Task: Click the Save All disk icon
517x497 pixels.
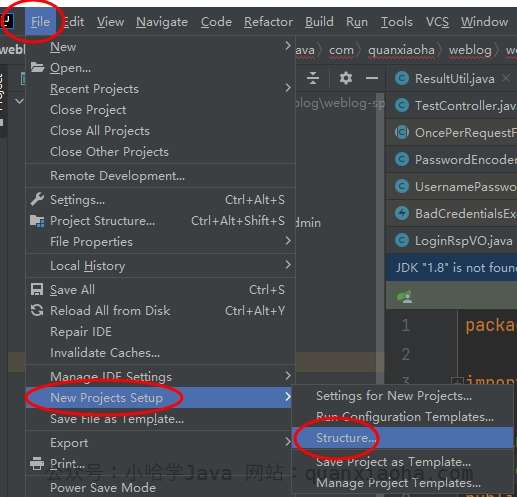Action: coord(37,289)
